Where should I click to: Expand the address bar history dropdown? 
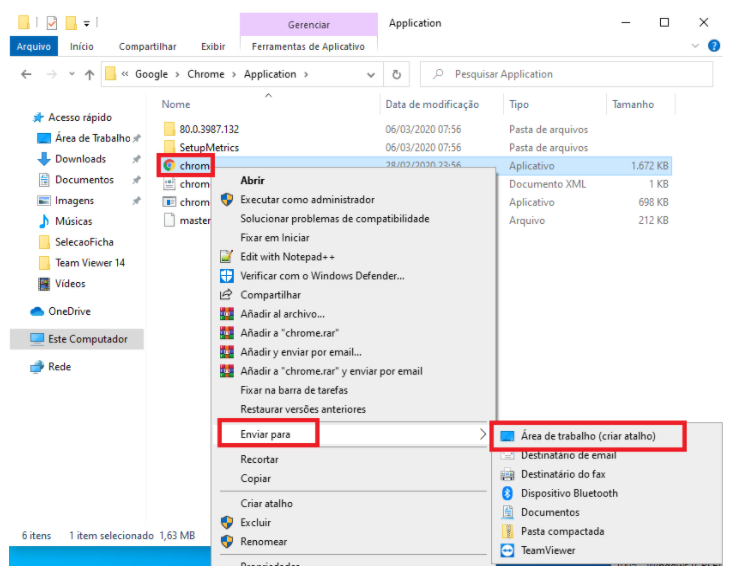click(372, 74)
